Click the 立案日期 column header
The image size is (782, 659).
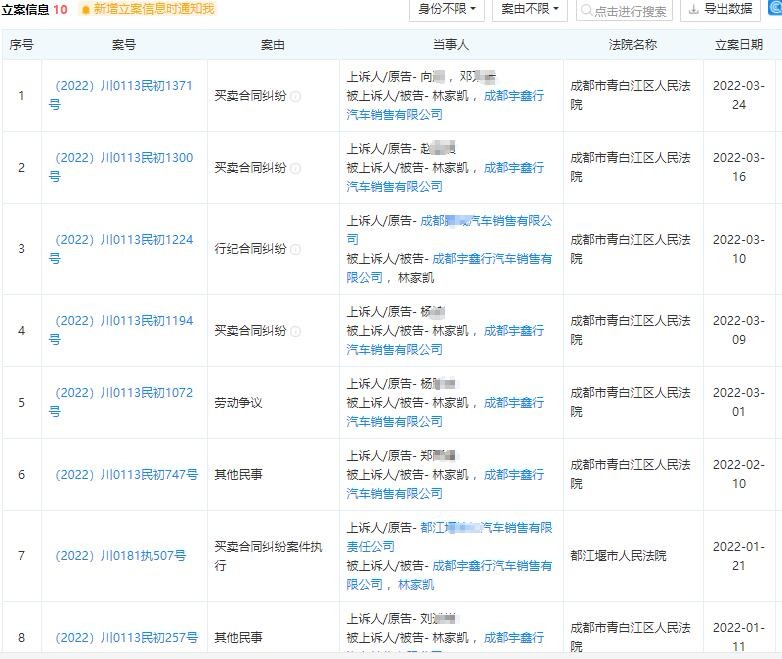(x=739, y=45)
